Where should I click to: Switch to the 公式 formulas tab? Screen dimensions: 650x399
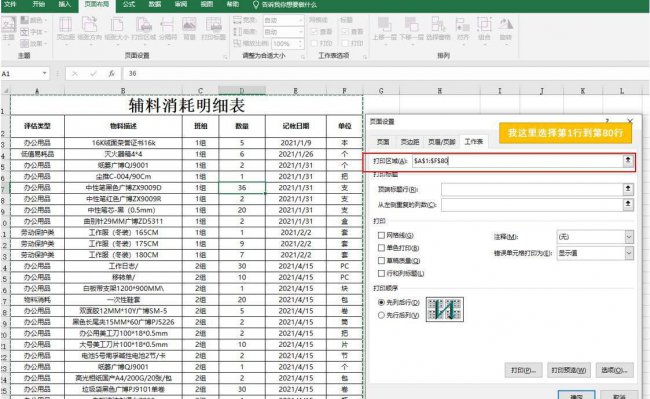pos(129,4)
